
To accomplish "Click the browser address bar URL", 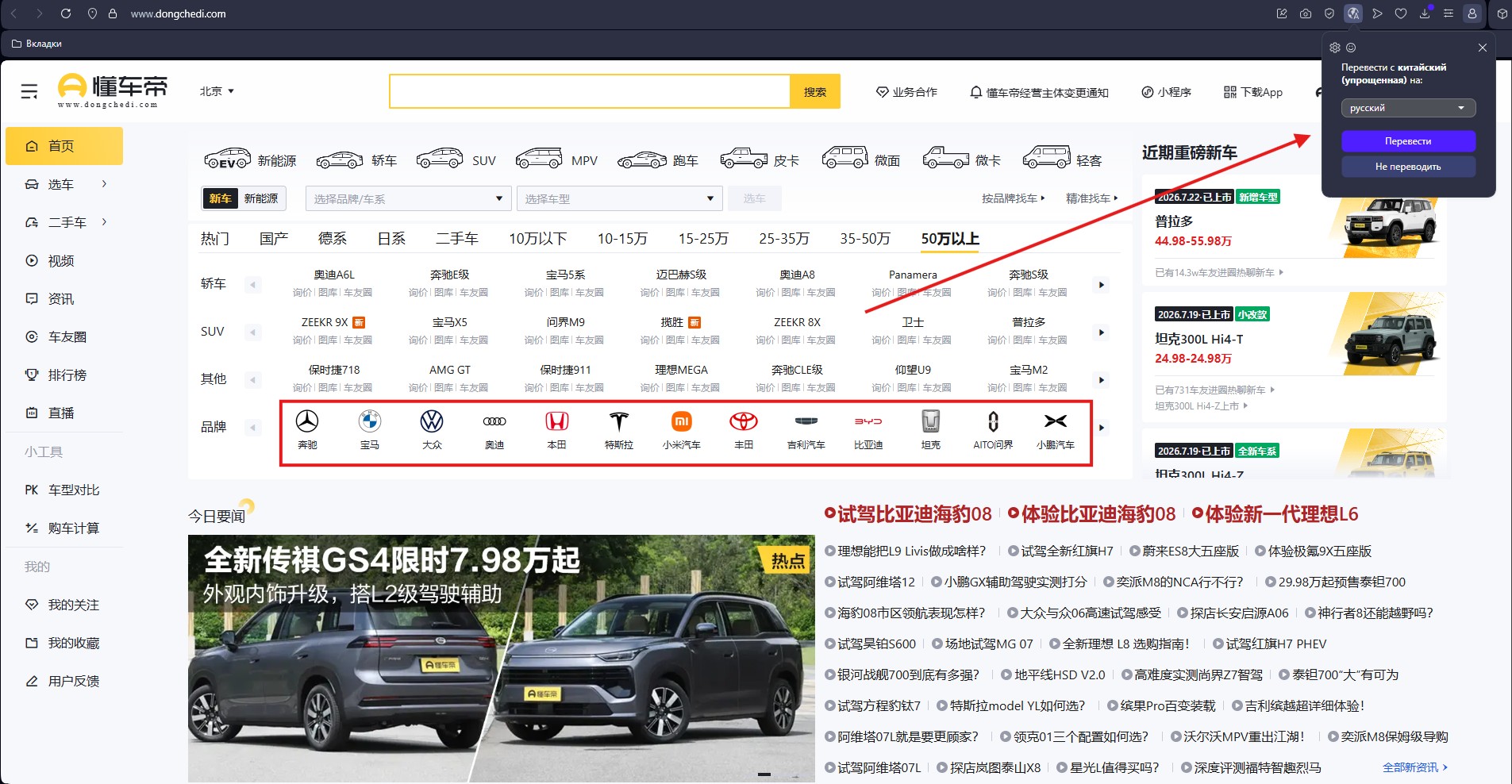I will (178, 13).
